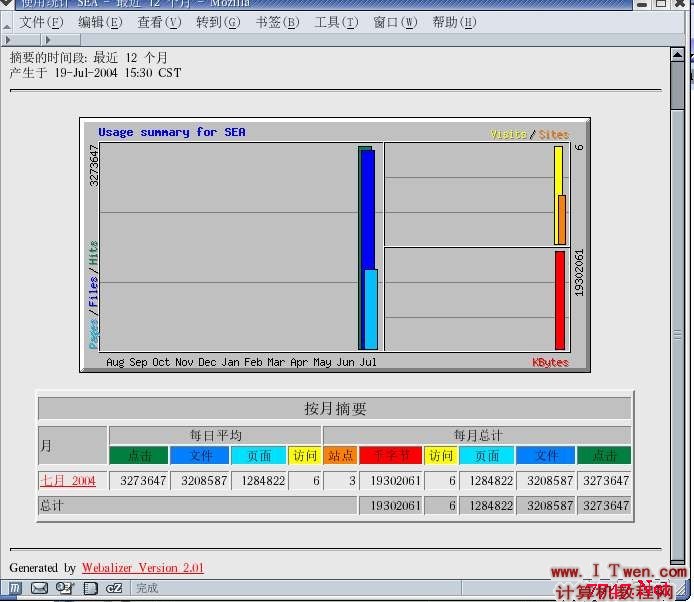
Task: Open the 工具(T) menu
Action: tap(336, 22)
